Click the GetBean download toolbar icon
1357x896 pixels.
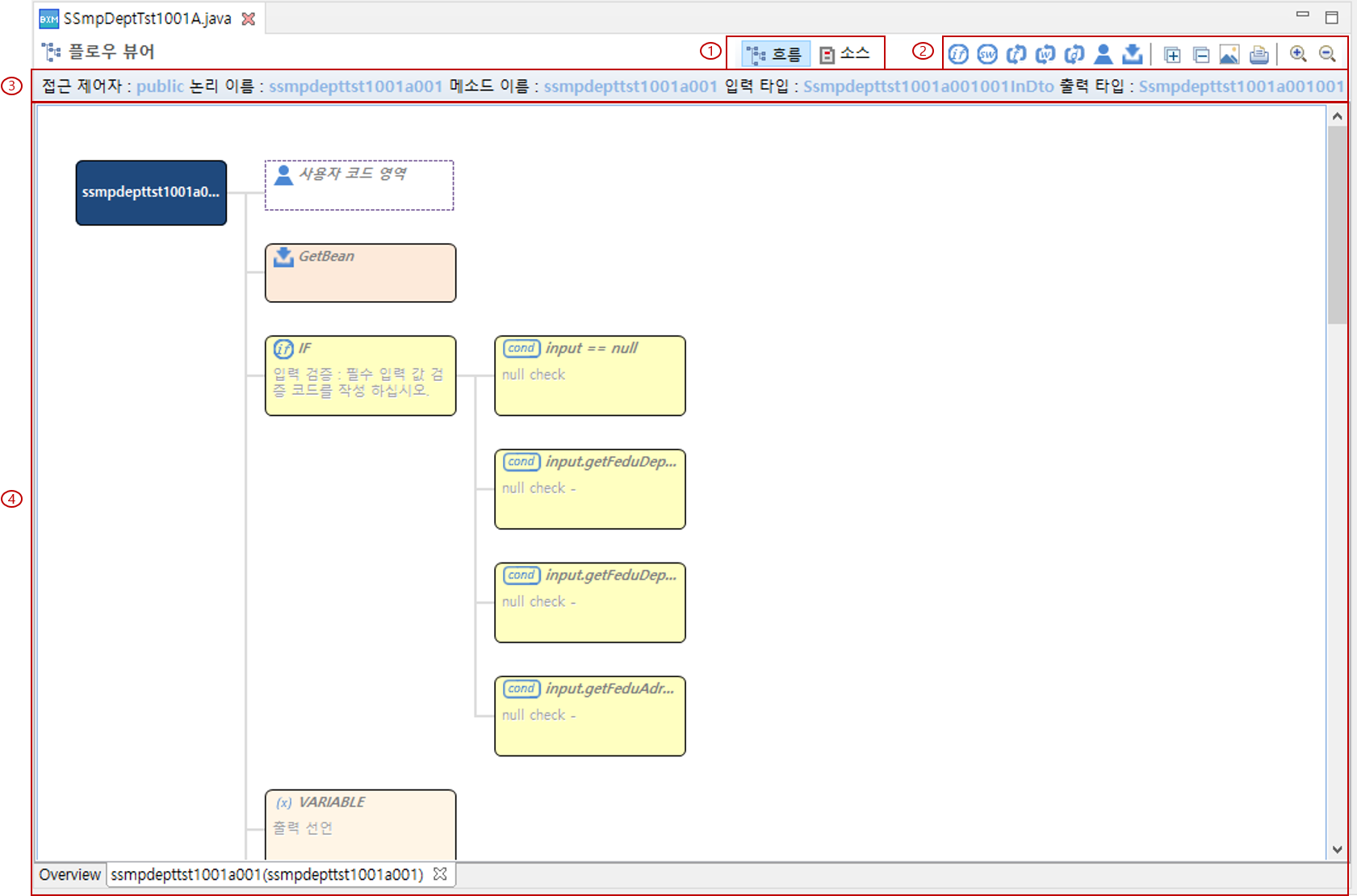coord(1133,54)
